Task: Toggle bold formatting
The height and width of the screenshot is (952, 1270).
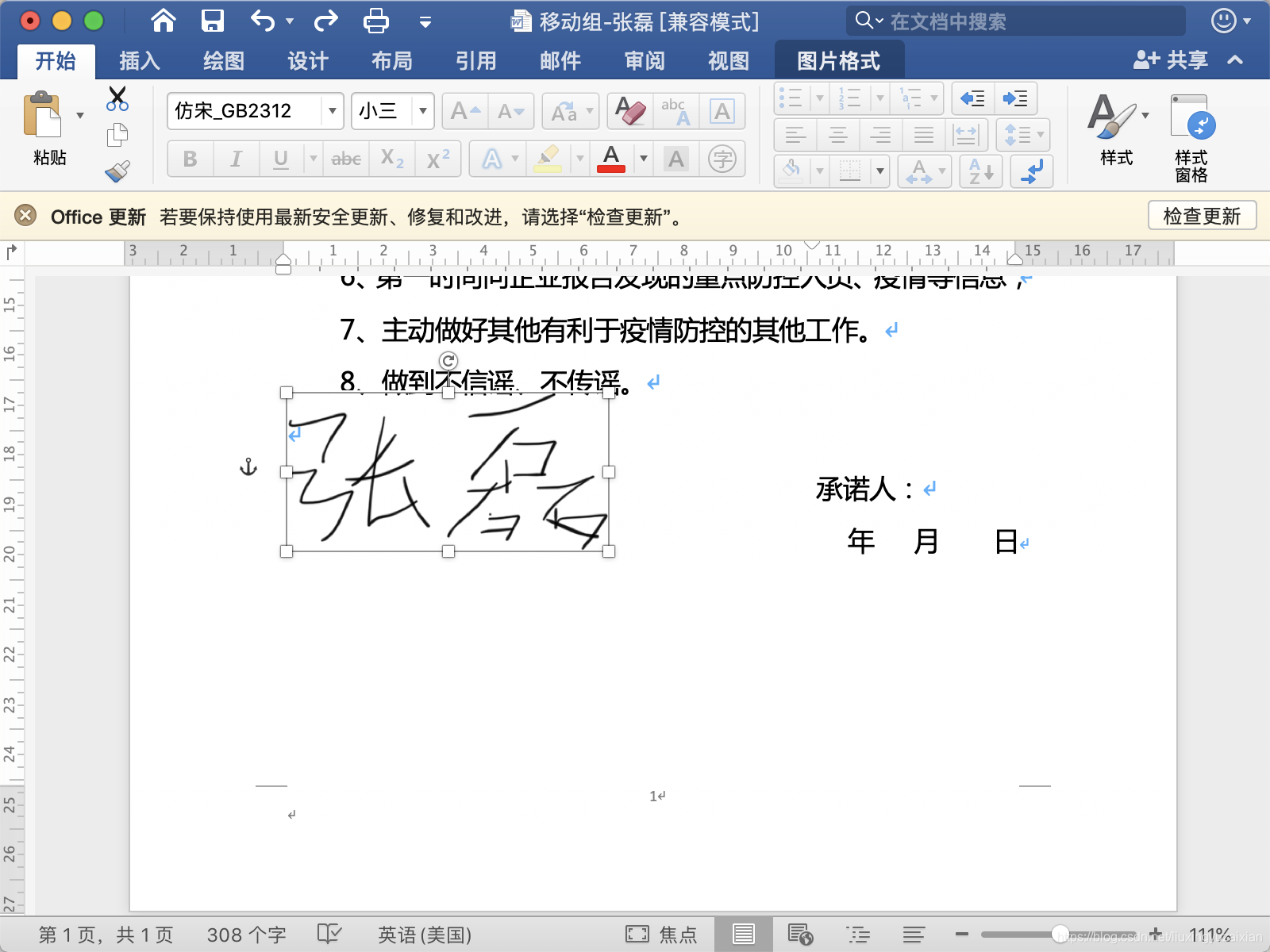Action: pos(190,159)
